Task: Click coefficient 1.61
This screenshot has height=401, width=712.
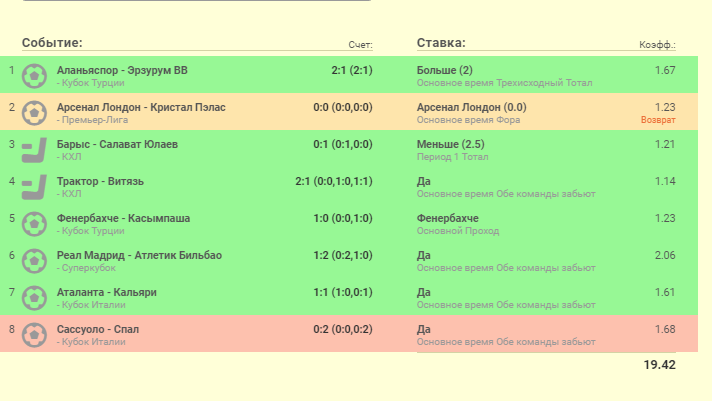Action: tap(665, 292)
